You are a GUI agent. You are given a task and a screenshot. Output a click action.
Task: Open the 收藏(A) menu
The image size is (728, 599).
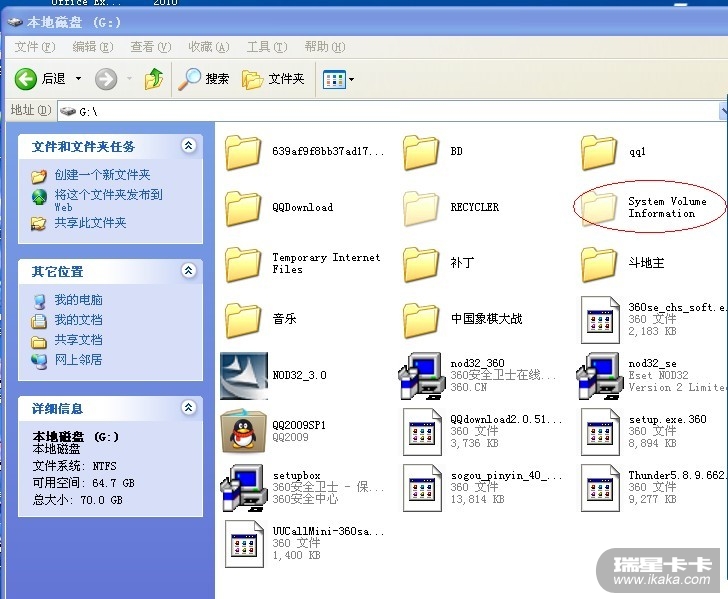[x=208, y=47]
